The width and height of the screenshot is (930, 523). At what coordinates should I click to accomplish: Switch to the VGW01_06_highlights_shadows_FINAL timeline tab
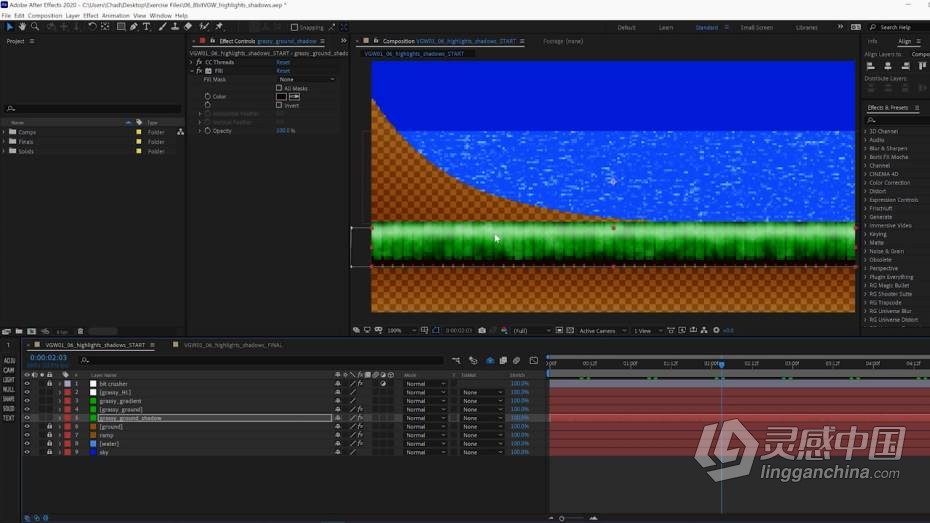pos(232,345)
